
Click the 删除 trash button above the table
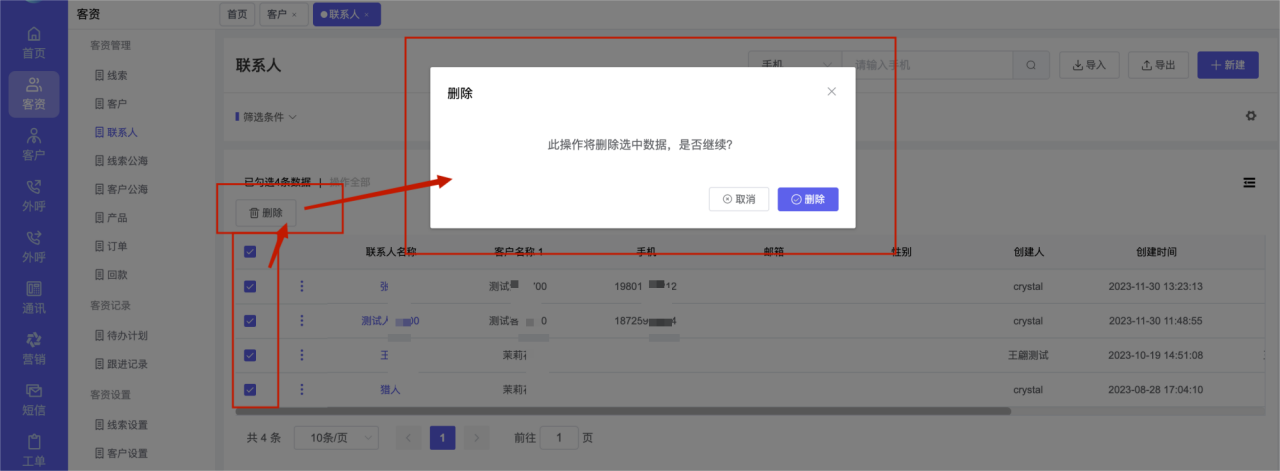coord(266,213)
